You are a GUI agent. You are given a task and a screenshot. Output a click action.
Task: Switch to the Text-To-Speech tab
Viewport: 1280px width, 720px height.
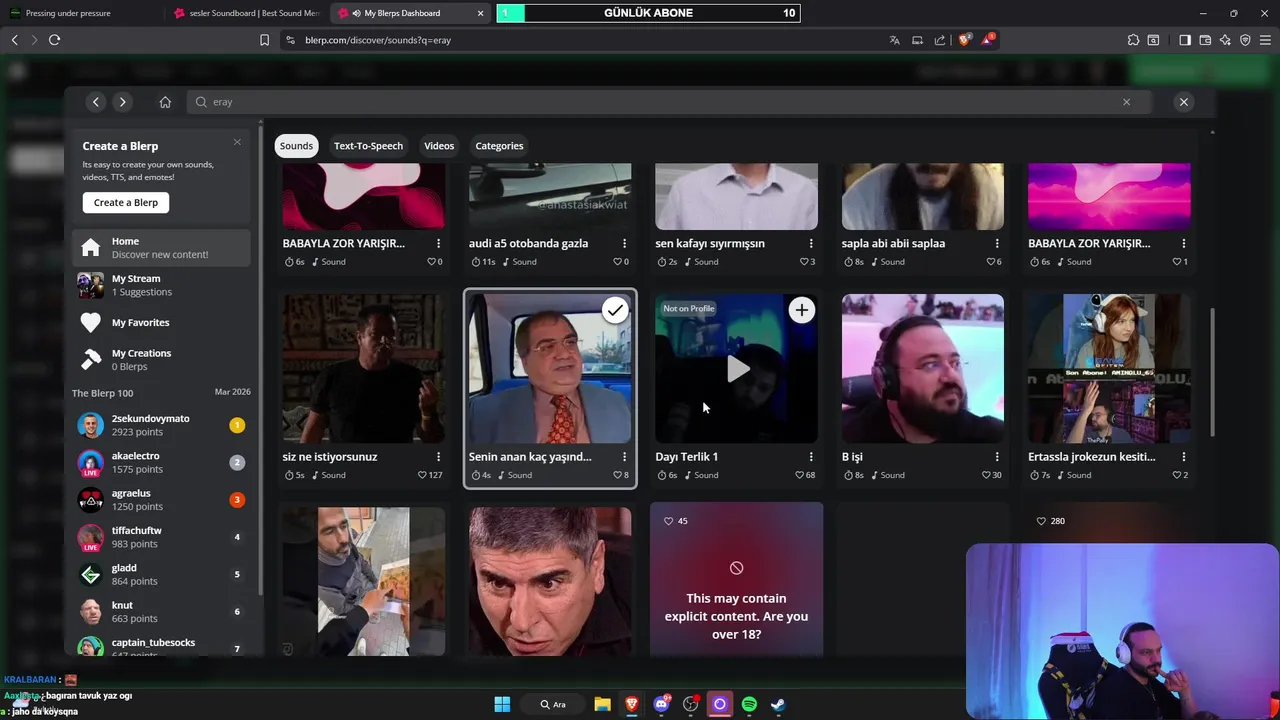pos(368,146)
